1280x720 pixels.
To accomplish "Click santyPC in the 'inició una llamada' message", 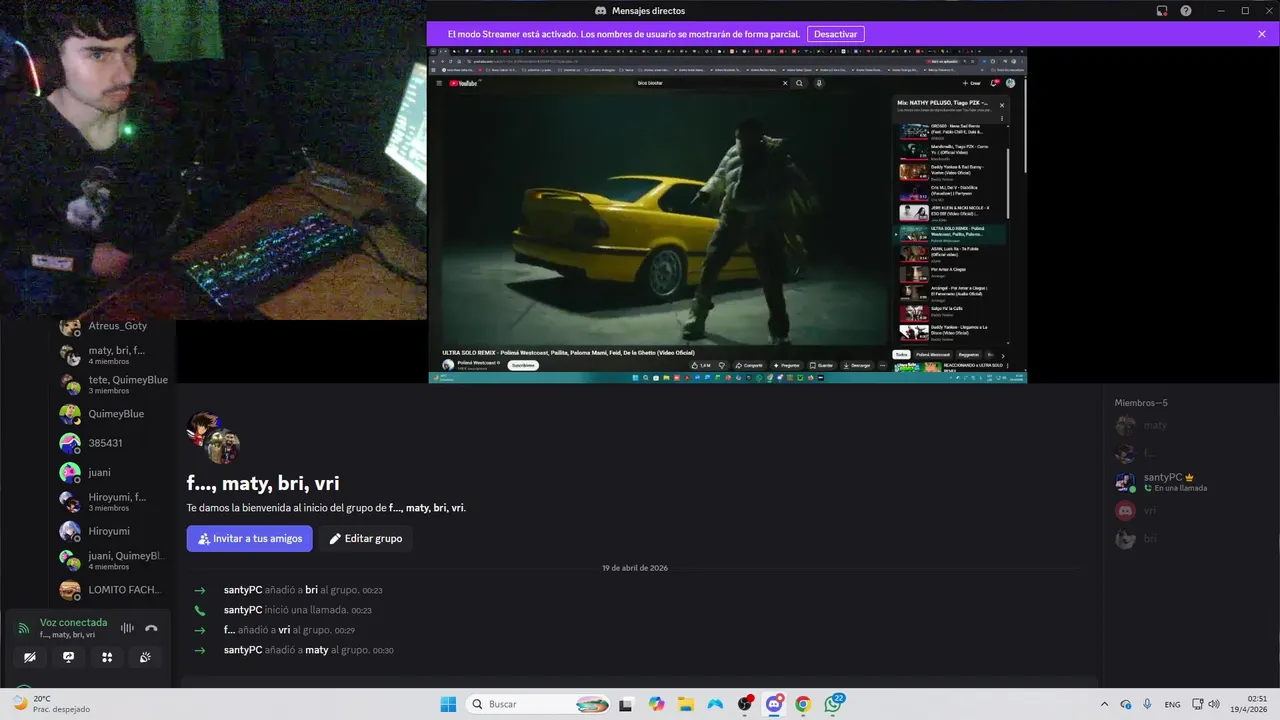I will (243, 610).
